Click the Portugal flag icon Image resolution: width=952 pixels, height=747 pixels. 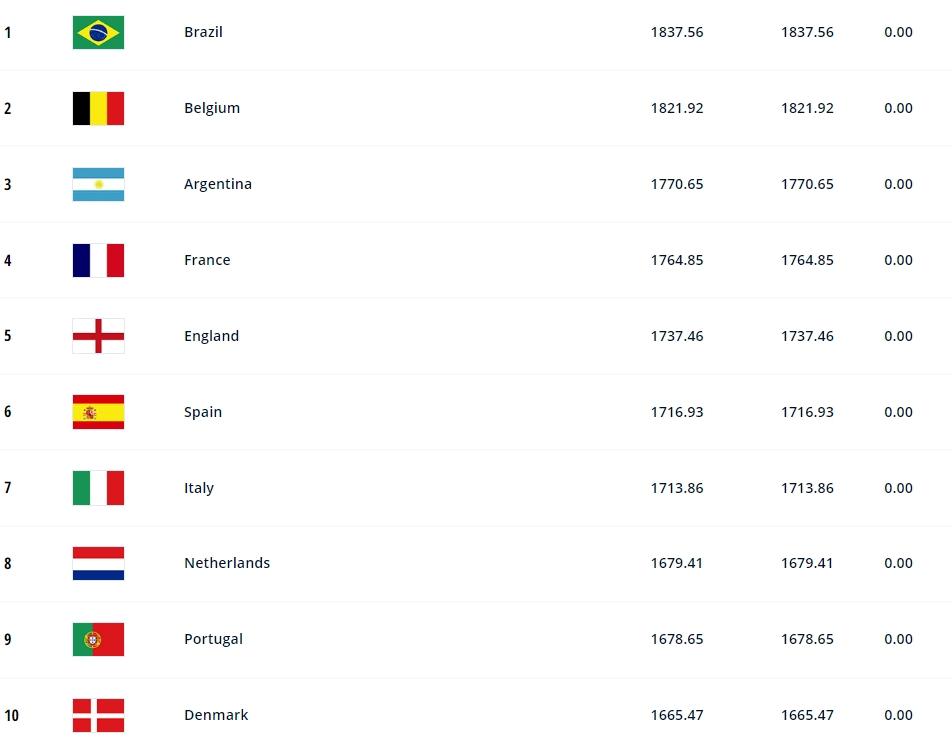click(x=98, y=639)
